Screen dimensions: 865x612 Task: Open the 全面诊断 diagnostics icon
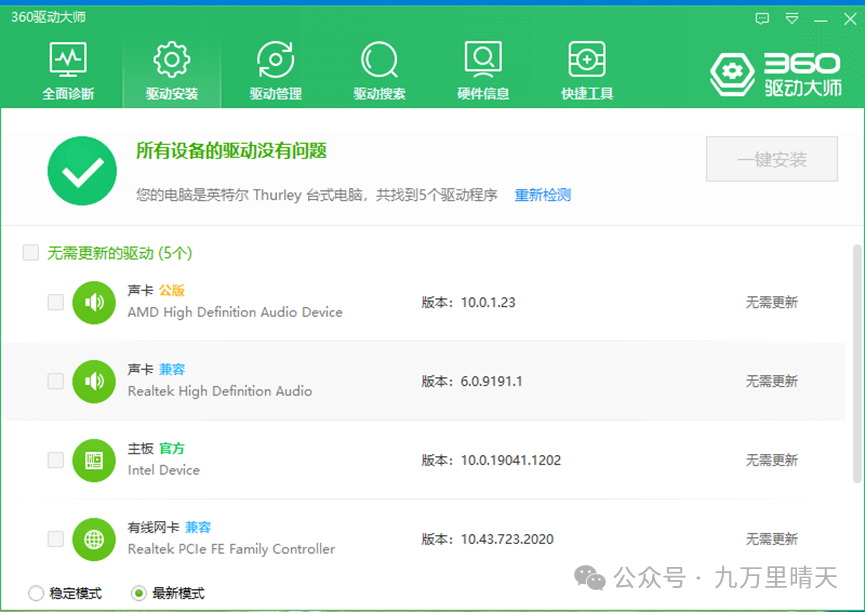[x=68, y=60]
